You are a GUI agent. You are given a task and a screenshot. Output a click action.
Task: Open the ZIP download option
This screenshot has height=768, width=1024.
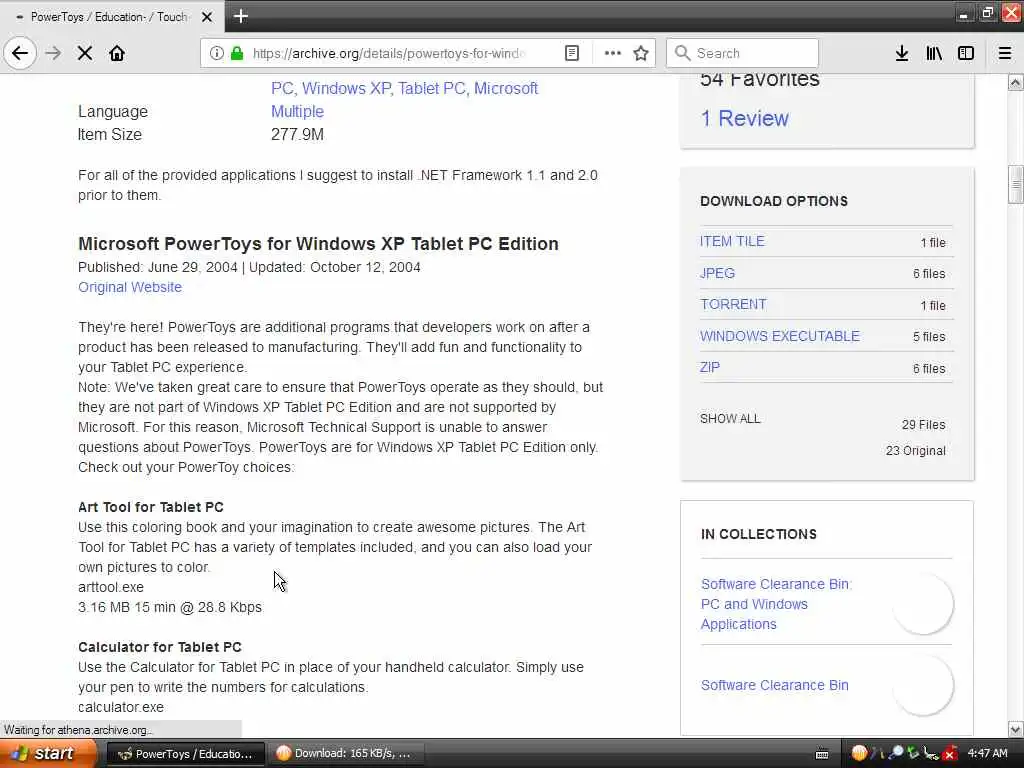(710, 367)
